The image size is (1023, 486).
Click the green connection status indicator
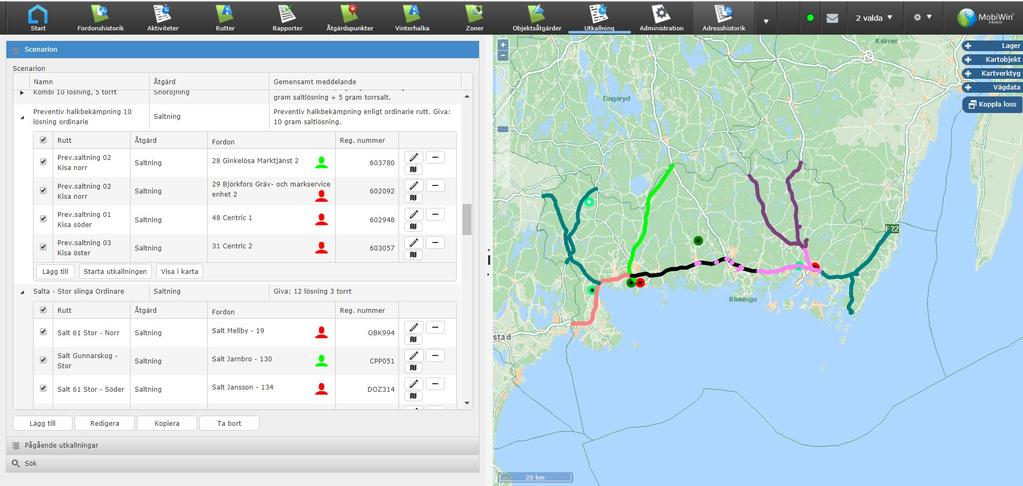coord(810,18)
